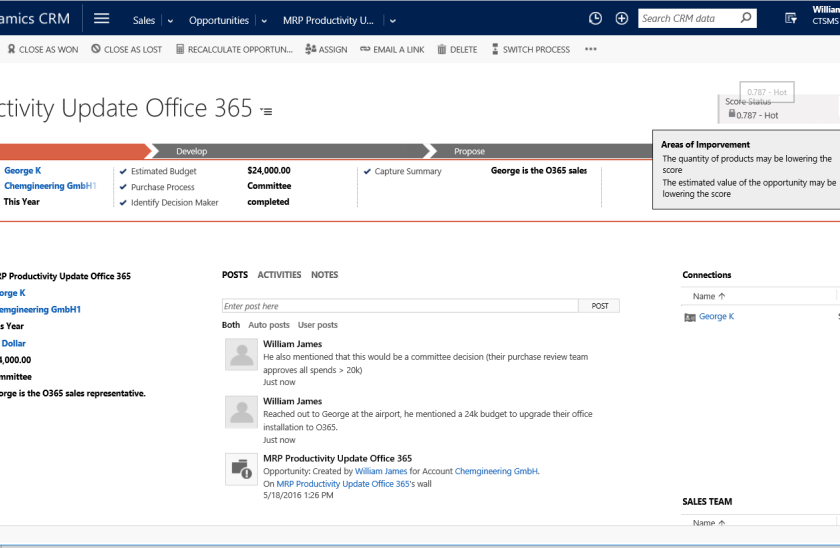Click Switch Process command

(531, 49)
